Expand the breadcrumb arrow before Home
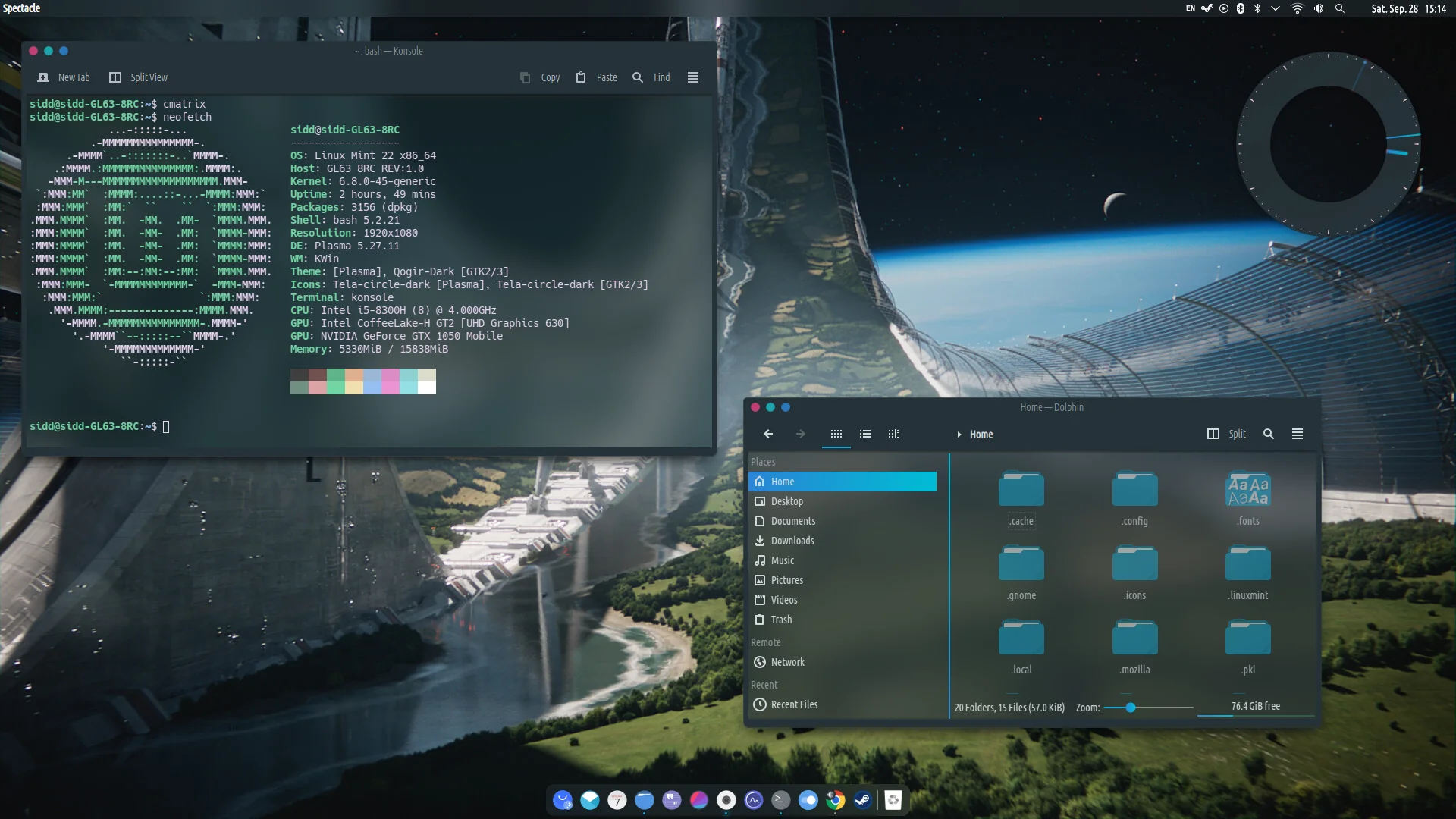 point(959,435)
